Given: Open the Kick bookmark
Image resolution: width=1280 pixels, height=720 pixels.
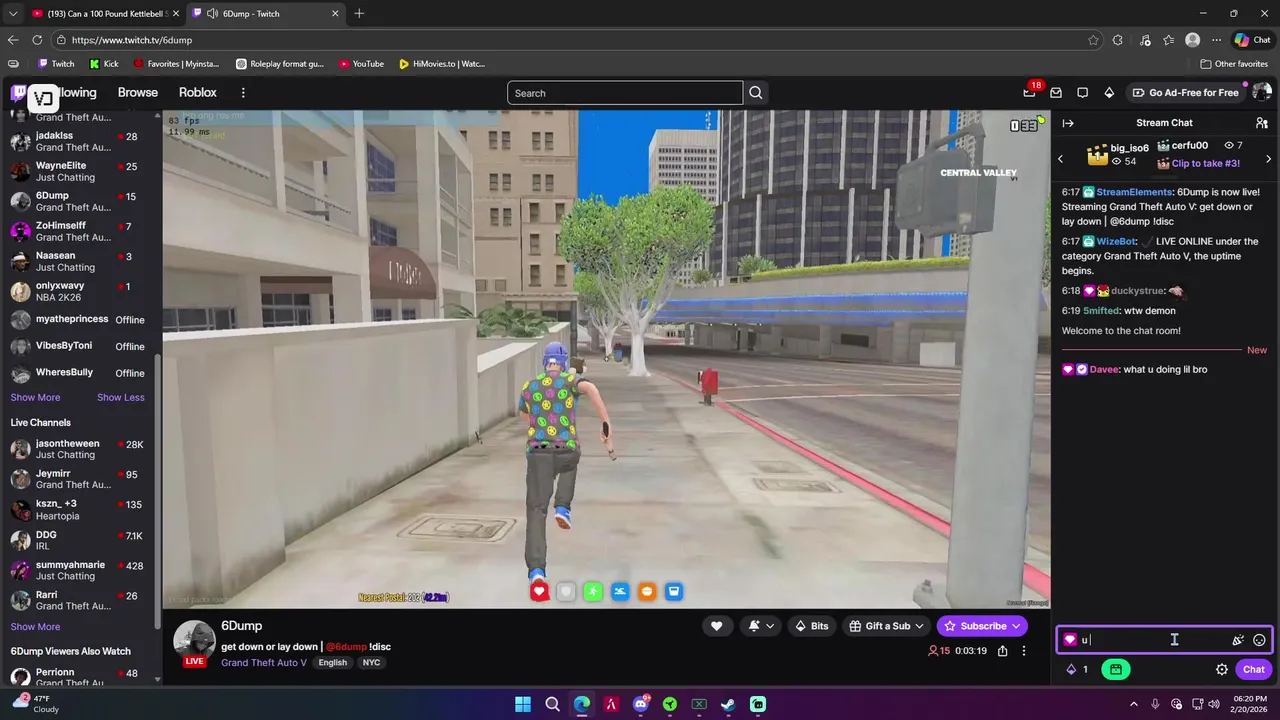Looking at the screenshot, I should point(104,64).
